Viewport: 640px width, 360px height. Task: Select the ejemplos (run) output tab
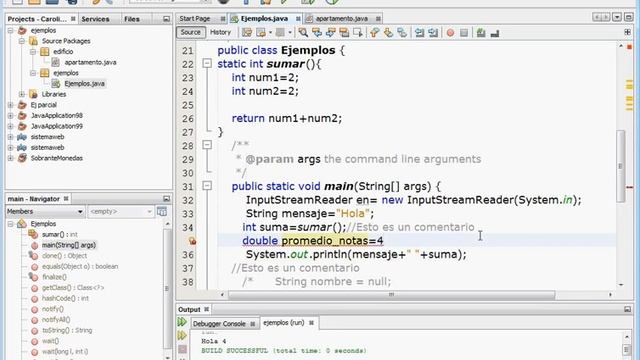pos(284,323)
